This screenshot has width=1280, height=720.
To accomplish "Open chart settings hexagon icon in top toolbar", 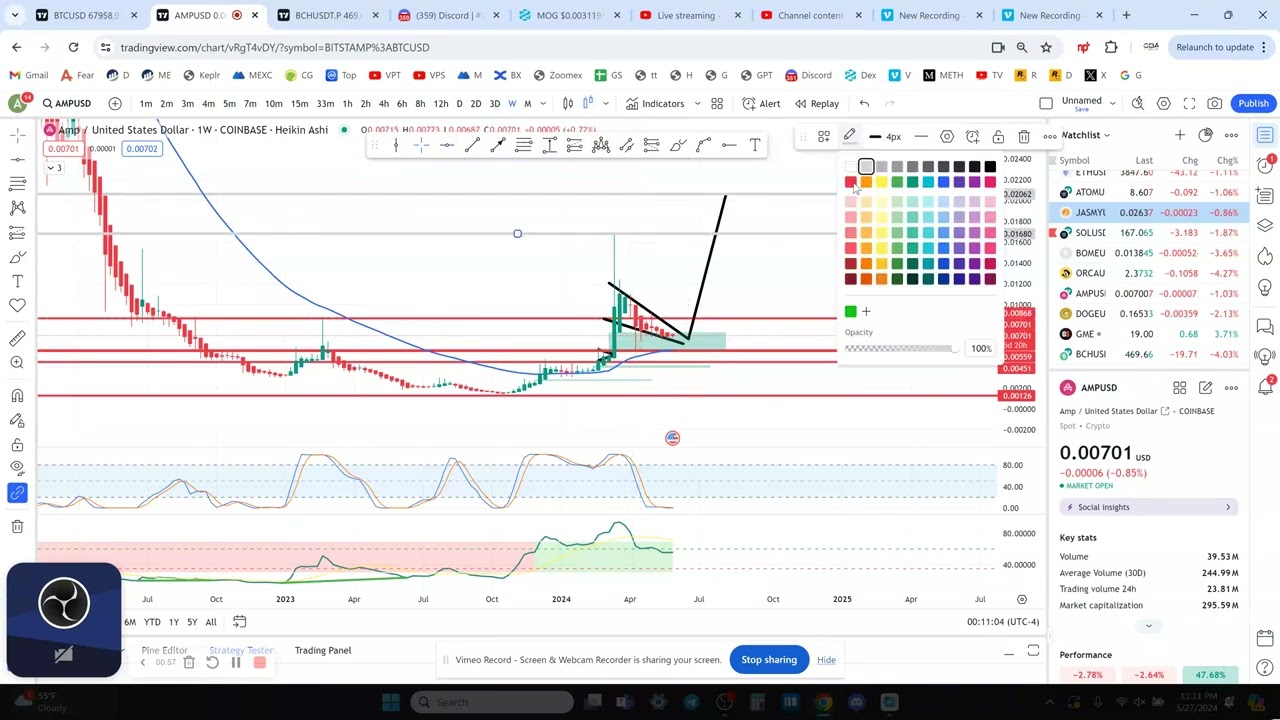I will click(1164, 104).
